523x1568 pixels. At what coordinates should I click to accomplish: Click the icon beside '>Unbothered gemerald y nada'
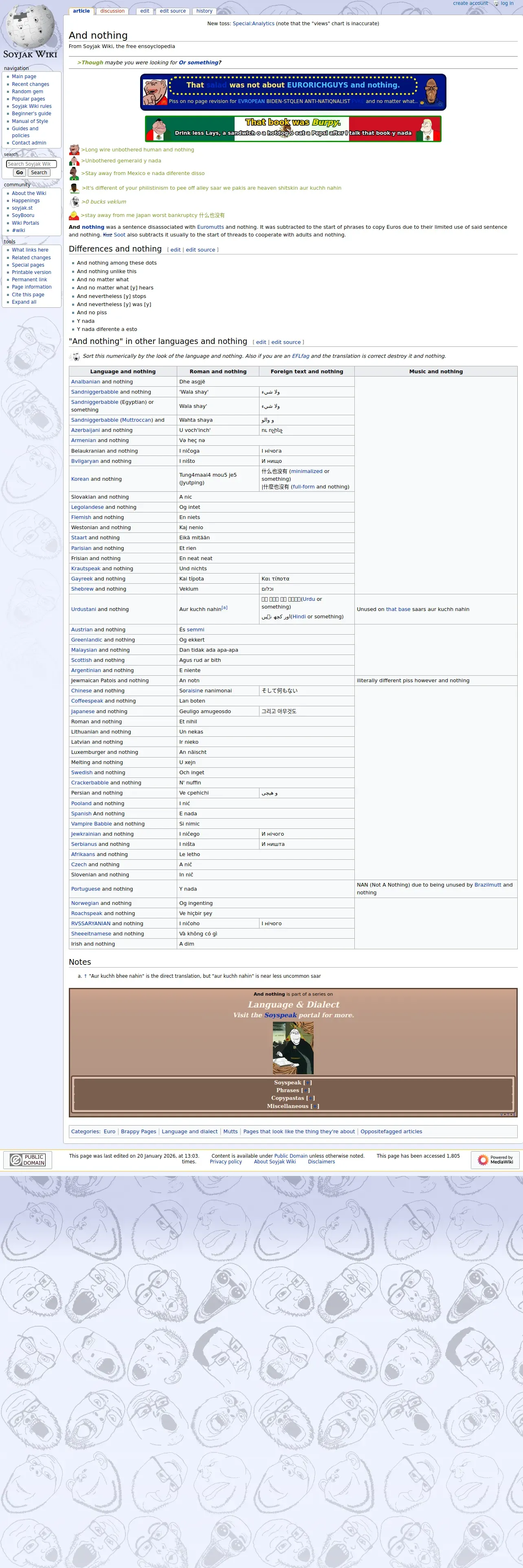[74, 161]
